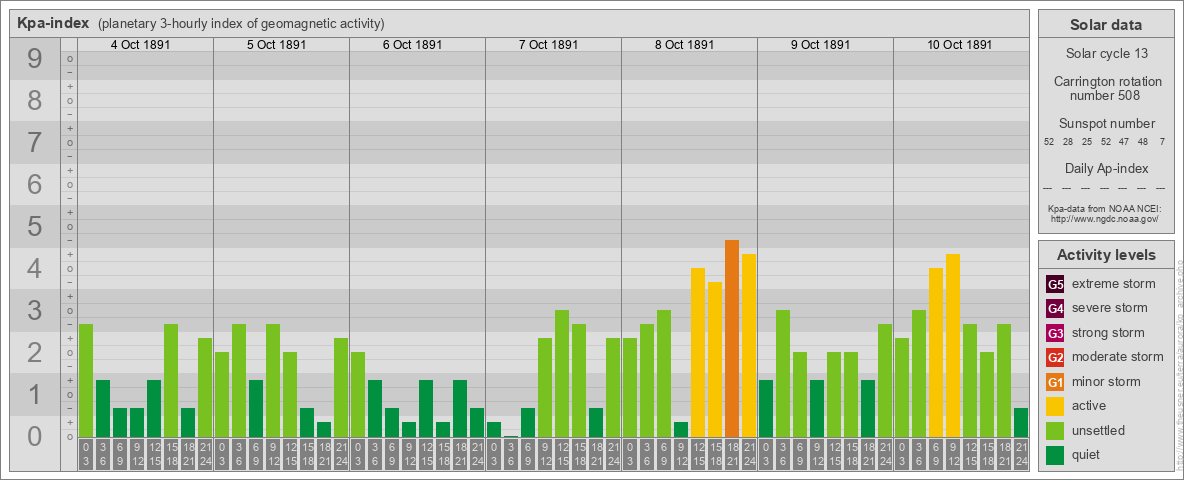This screenshot has width=1184, height=480.
Task: Click the G2 moderate storm badge
Action: click(x=1055, y=357)
